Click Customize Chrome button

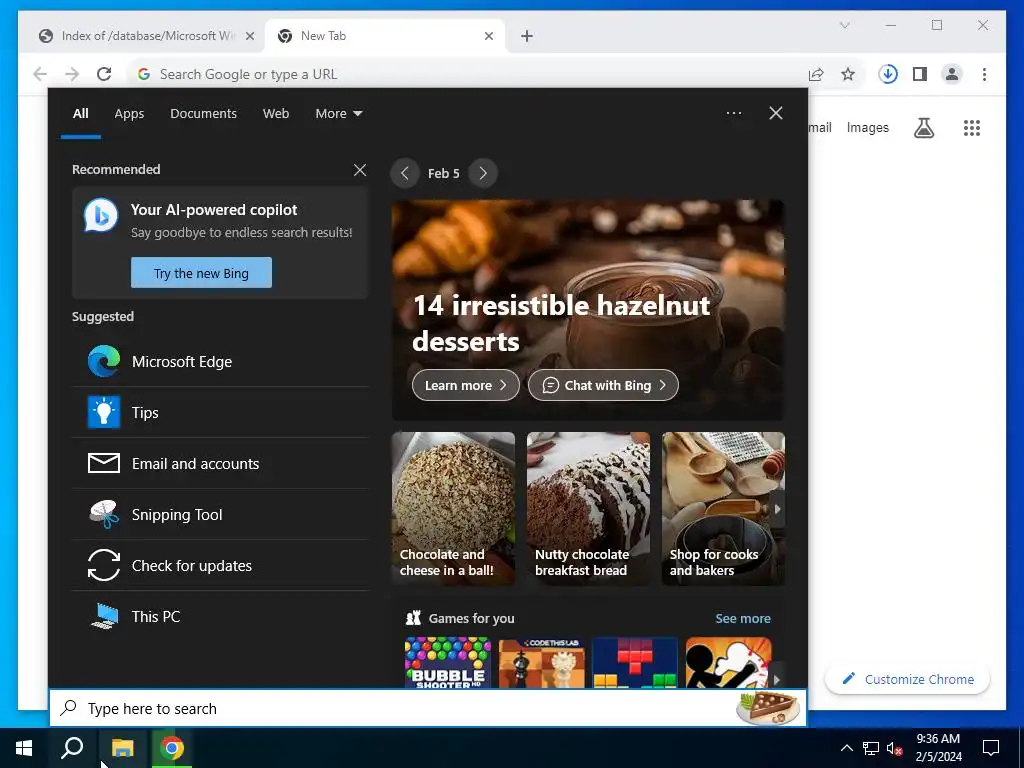908,679
